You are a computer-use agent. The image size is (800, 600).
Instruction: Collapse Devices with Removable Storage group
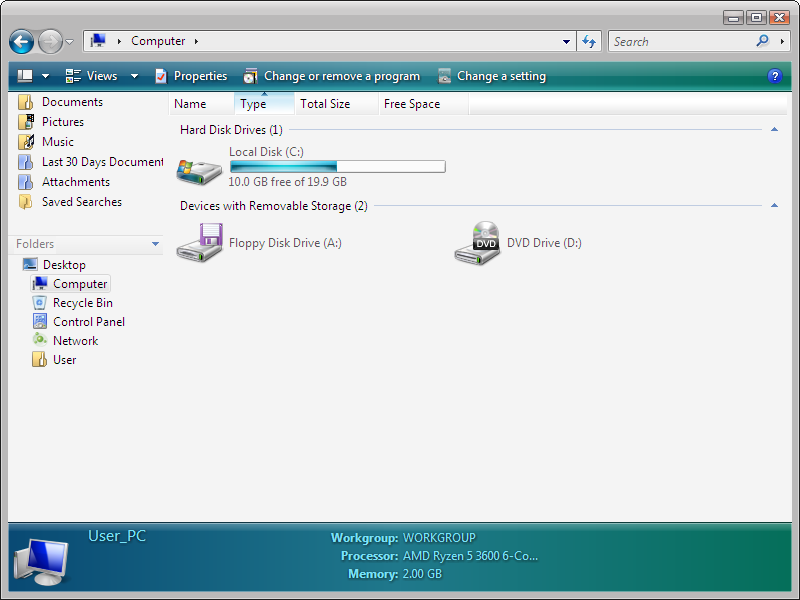pos(774,206)
